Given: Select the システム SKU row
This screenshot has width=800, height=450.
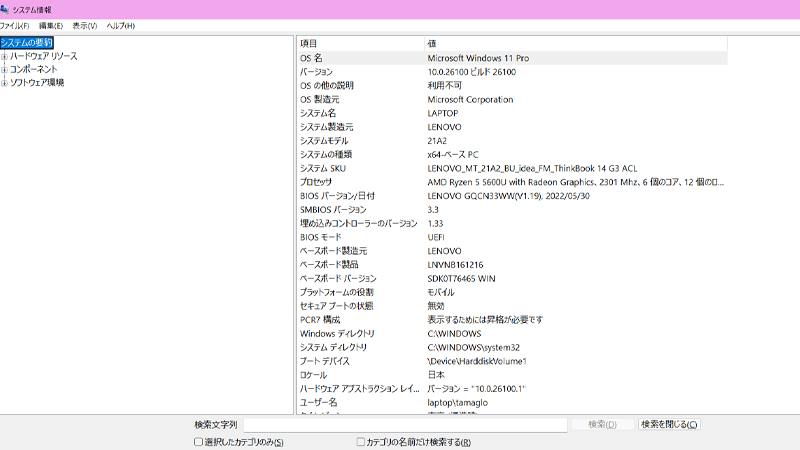Looking at the screenshot, I should (x=512, y=168).
